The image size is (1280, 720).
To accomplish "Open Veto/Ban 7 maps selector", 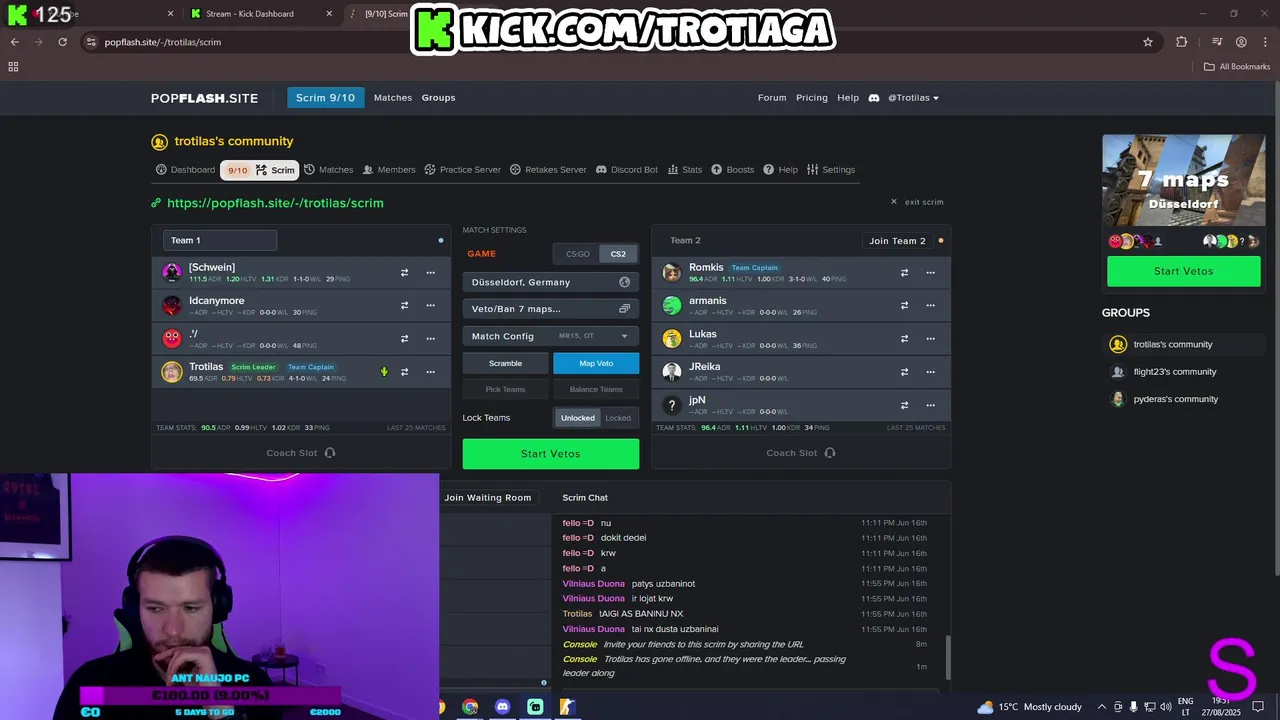I will click(x=551, y=309).
